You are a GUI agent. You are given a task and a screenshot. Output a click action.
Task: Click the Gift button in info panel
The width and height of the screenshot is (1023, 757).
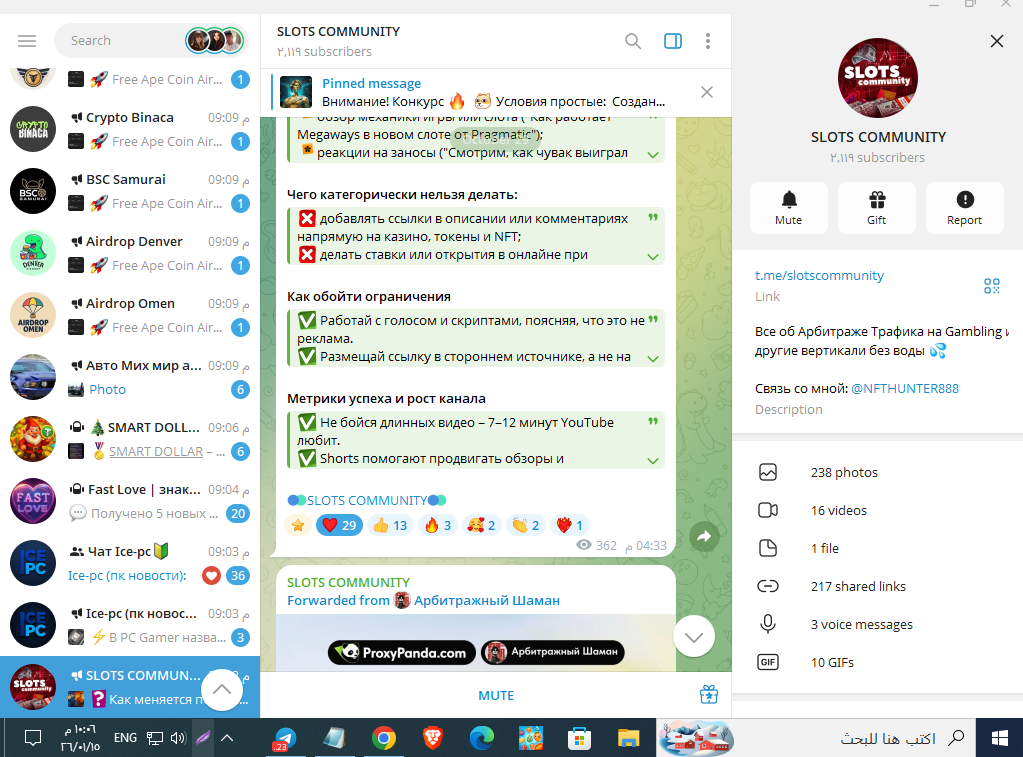tap(877, 208)
